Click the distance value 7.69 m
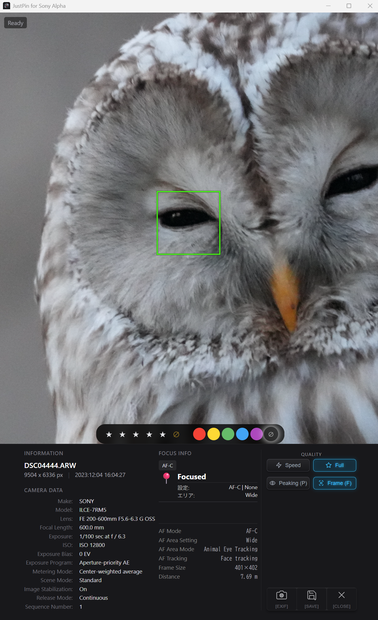Image resolution: width=378 pixels, height=620 pixels. [x=249, y=577]
